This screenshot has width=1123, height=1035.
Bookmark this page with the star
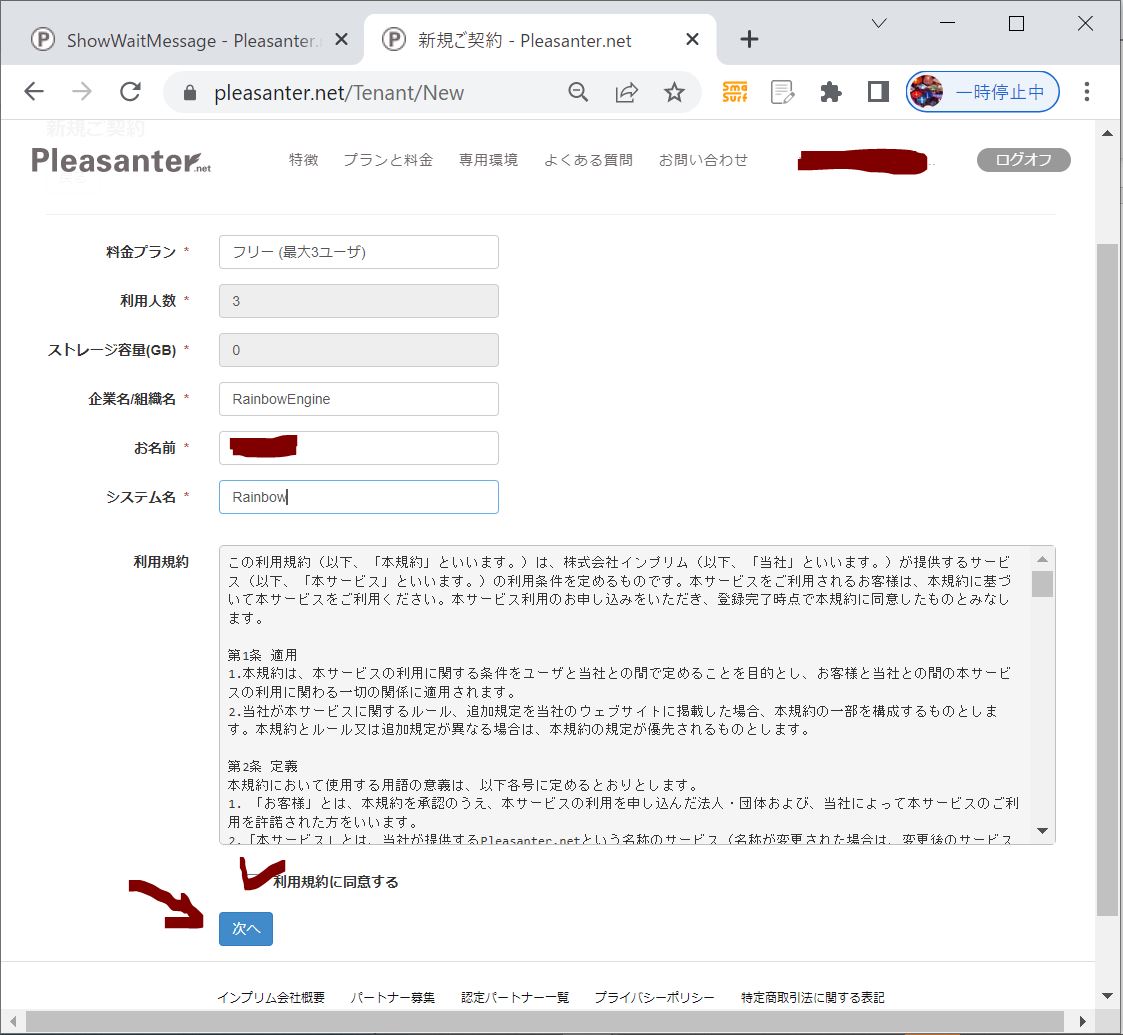[x=674, y=92]
